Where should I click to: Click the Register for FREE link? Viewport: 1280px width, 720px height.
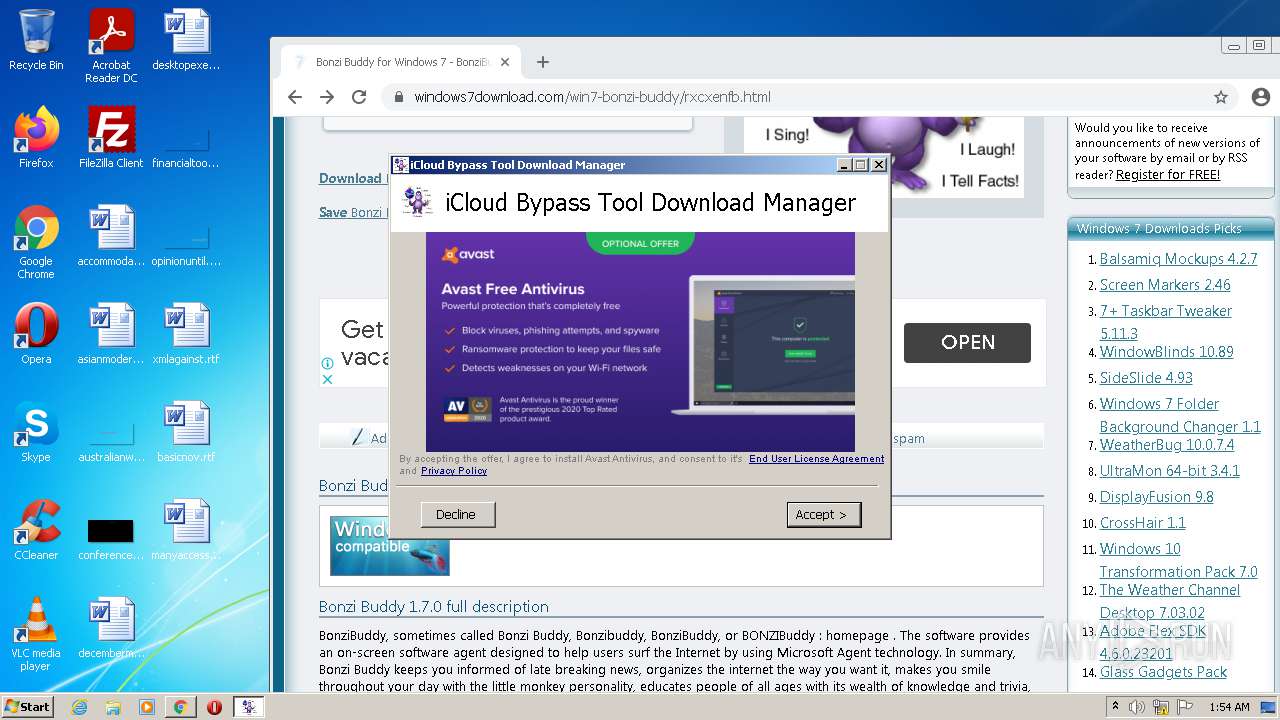[x=1168, y=174]
